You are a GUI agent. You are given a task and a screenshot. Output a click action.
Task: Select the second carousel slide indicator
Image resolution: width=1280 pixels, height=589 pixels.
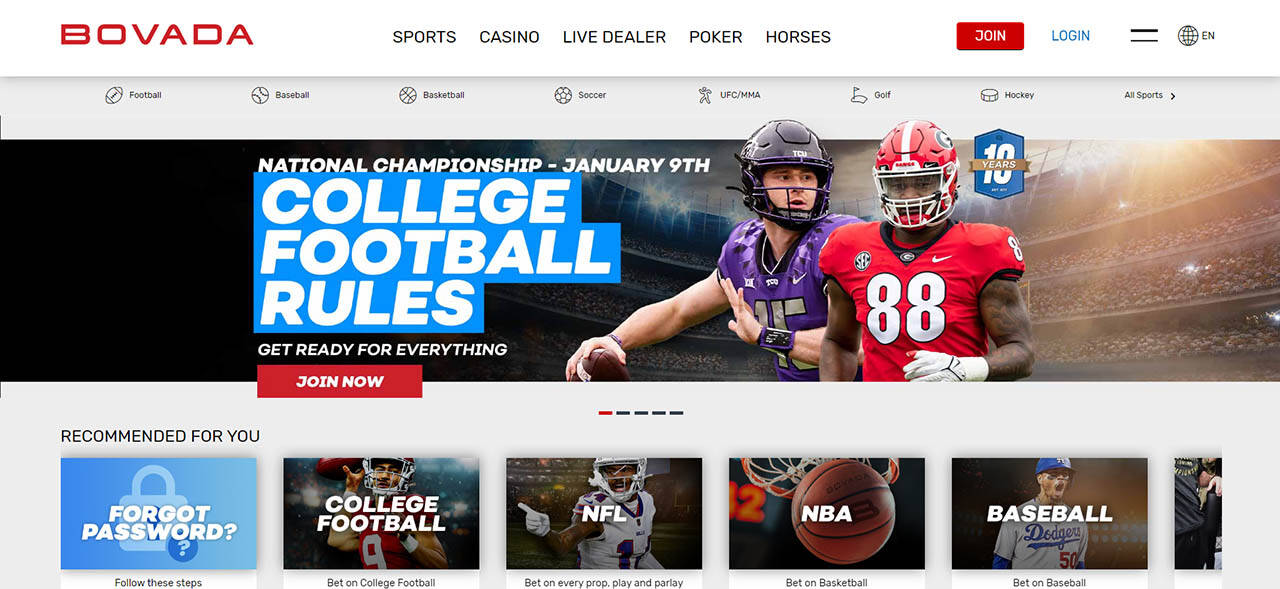click(x=623, y=413)
